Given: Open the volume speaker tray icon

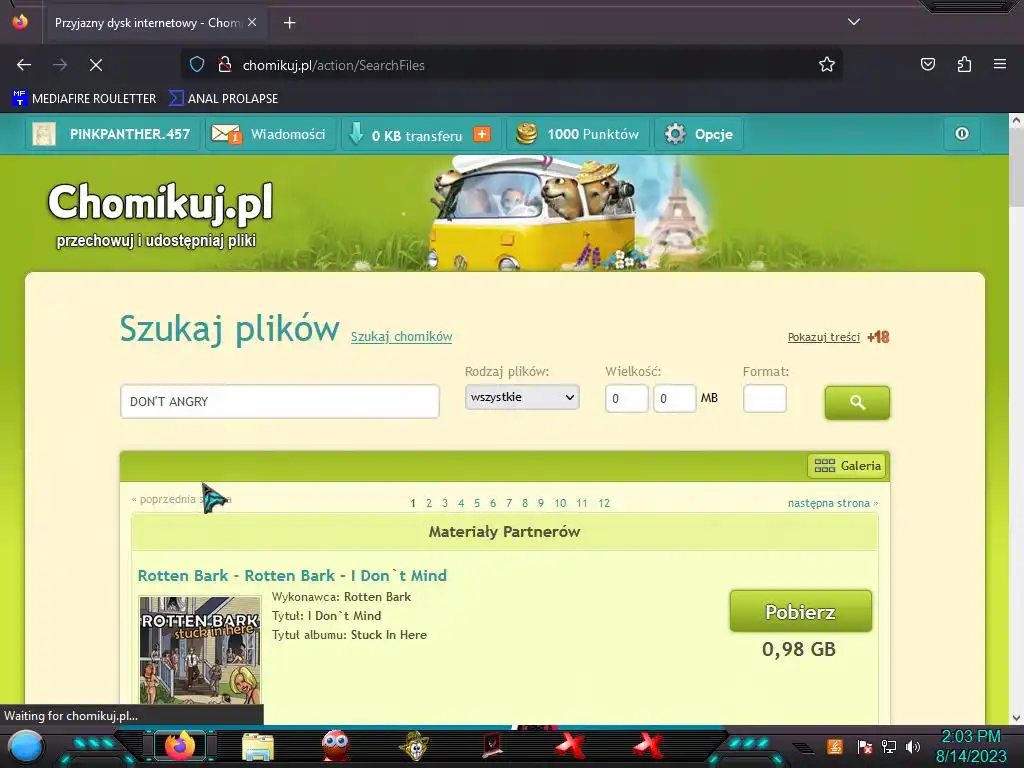Looking at the screenshot, I should click(913, 746).
